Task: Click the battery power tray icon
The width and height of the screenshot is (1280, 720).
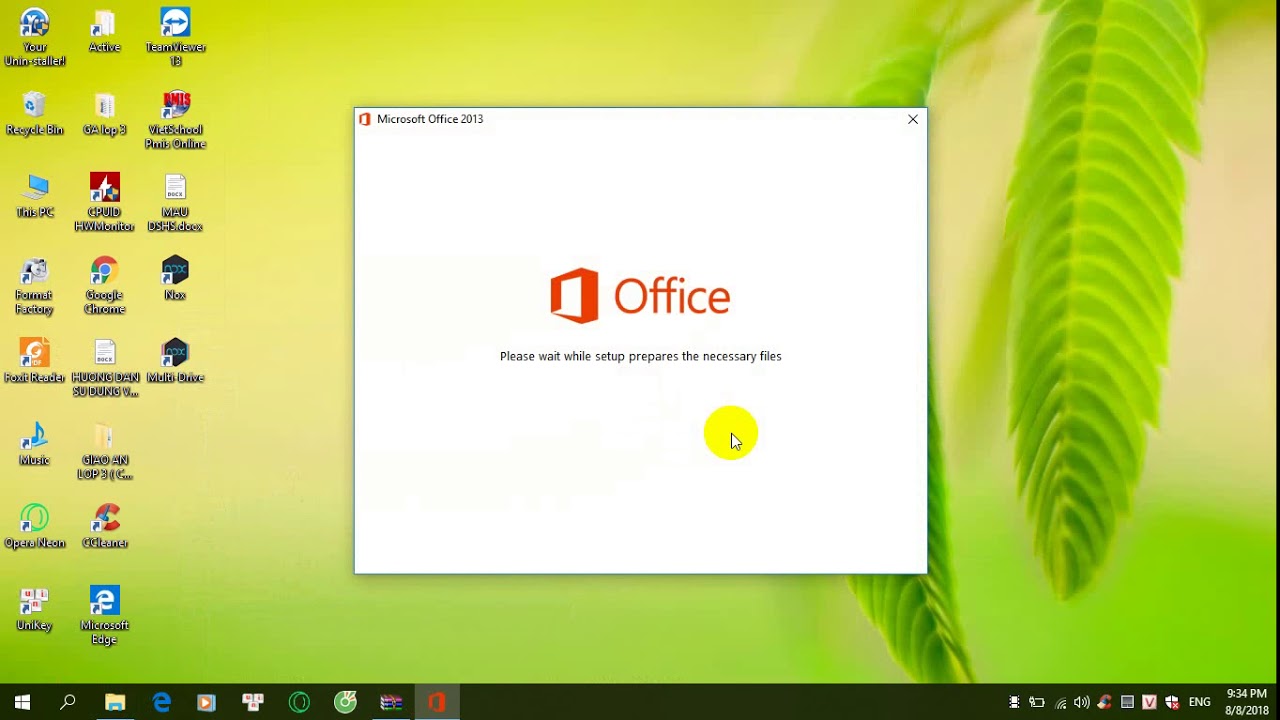Action: pyautogui.click(x=1037, y=702)
